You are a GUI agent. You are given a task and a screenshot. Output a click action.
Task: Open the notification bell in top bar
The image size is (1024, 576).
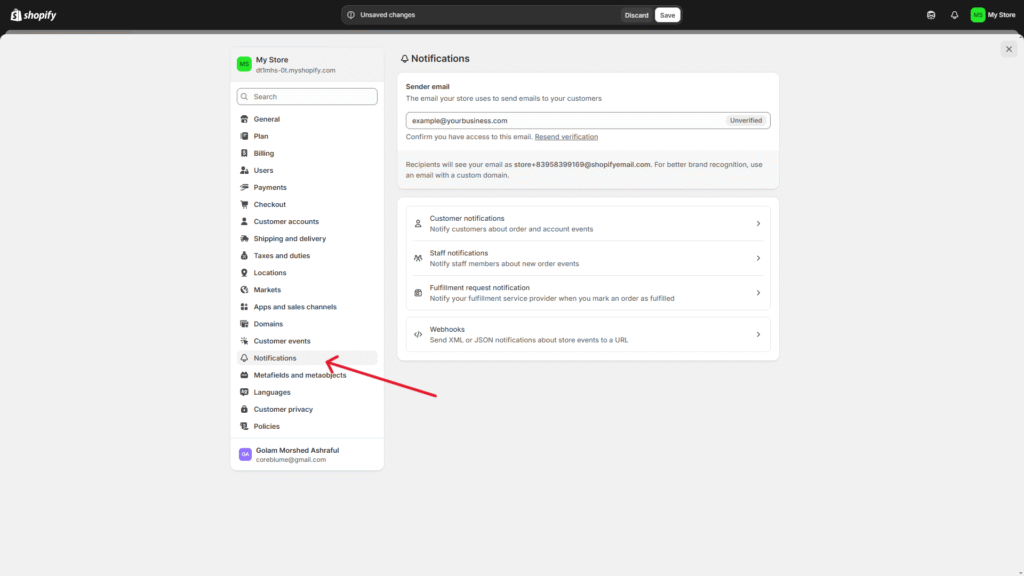(954, 15)
